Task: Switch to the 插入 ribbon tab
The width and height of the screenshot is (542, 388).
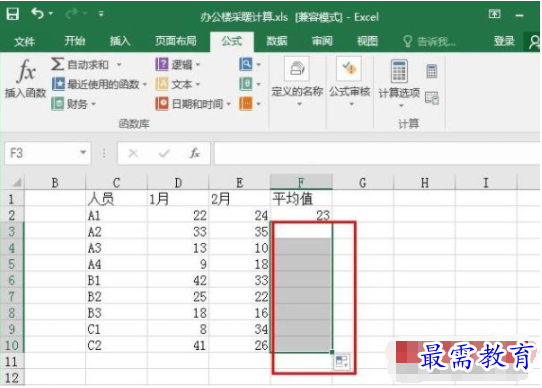Action: [120, 41]
